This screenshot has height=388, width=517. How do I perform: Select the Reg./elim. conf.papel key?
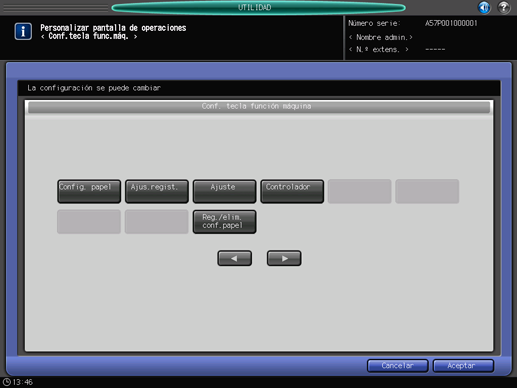[224, 222]
